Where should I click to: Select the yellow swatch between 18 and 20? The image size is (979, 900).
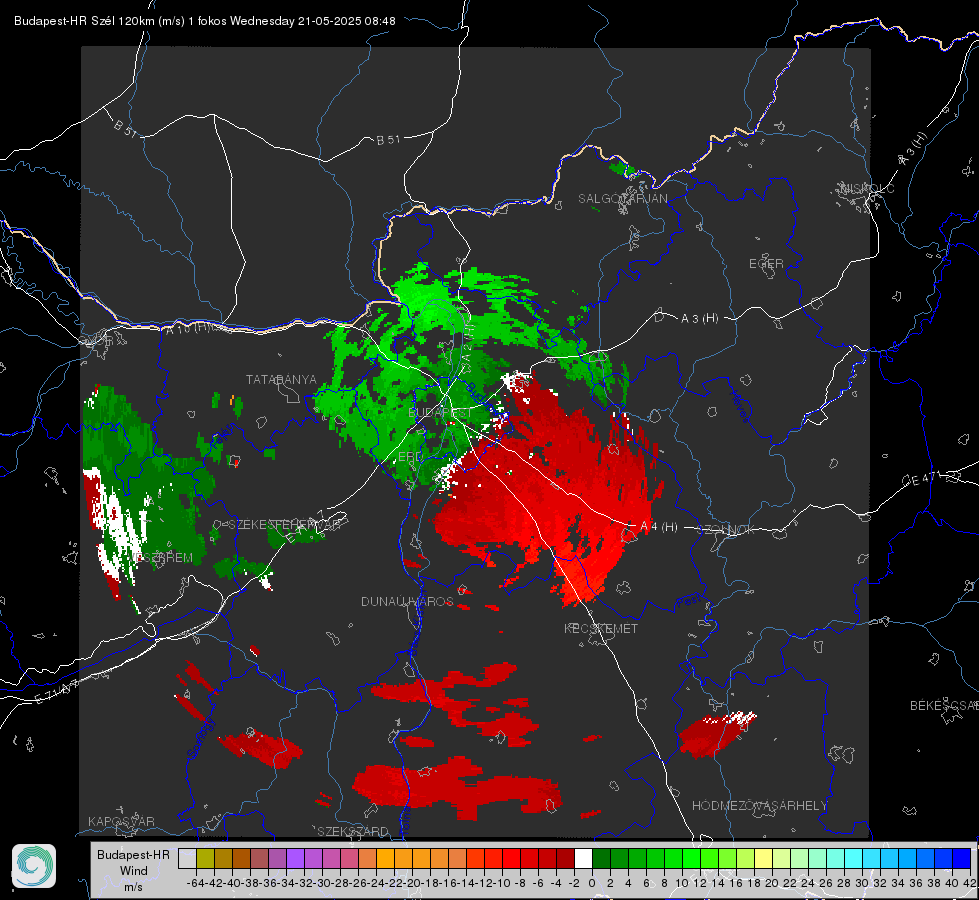tap(763, 858)
